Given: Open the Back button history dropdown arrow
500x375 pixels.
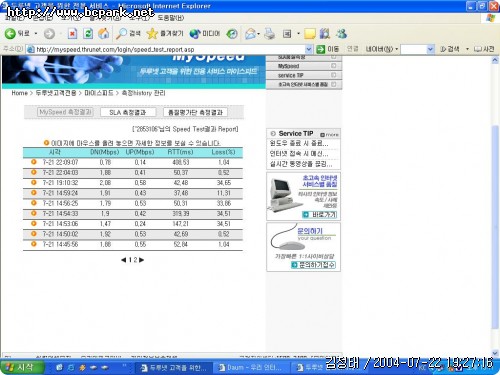Looking at the screenshot, I should [x=36, y=34].
